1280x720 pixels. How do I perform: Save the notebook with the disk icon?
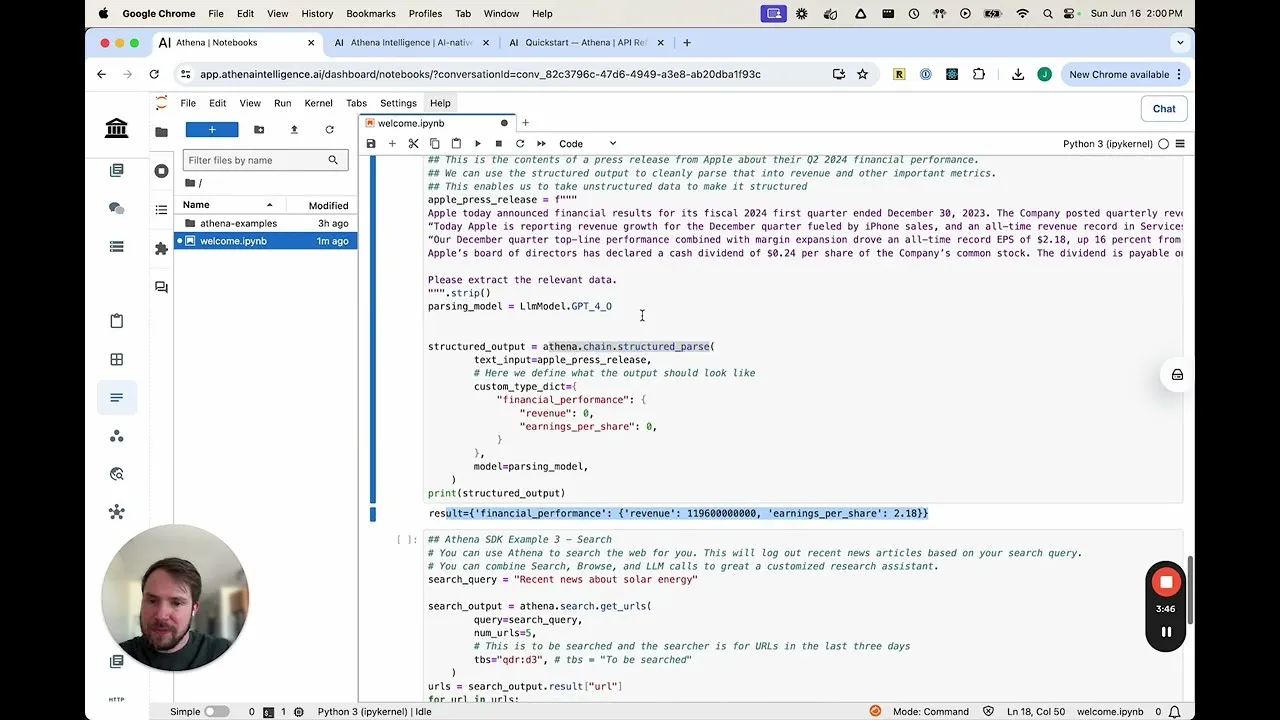click(371, 144)
